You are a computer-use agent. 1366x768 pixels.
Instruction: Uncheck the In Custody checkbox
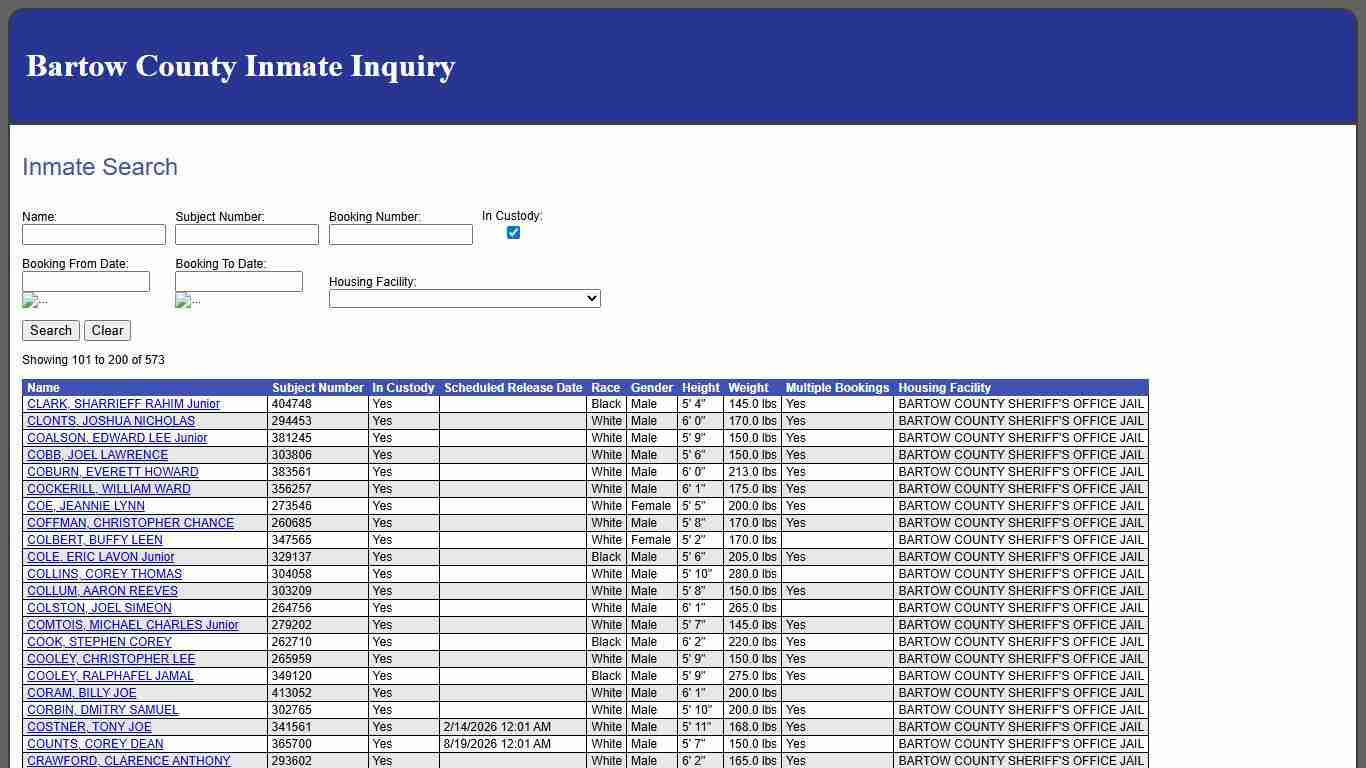click(x=513, y=232)
